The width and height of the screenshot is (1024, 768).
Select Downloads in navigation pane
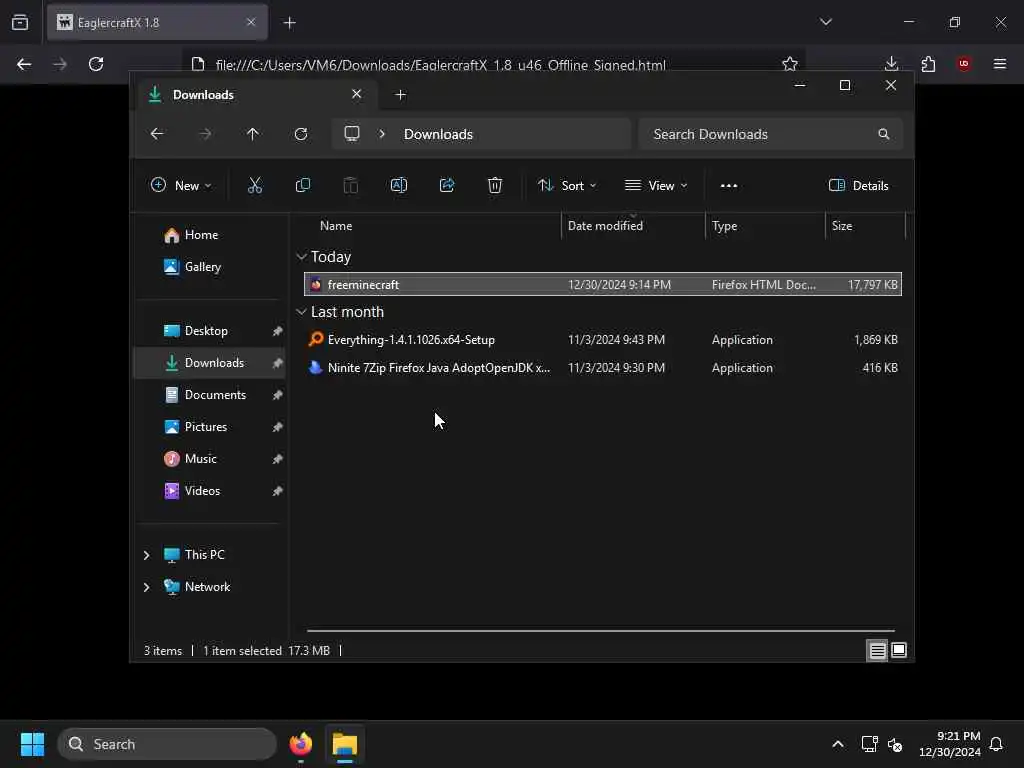209,362
